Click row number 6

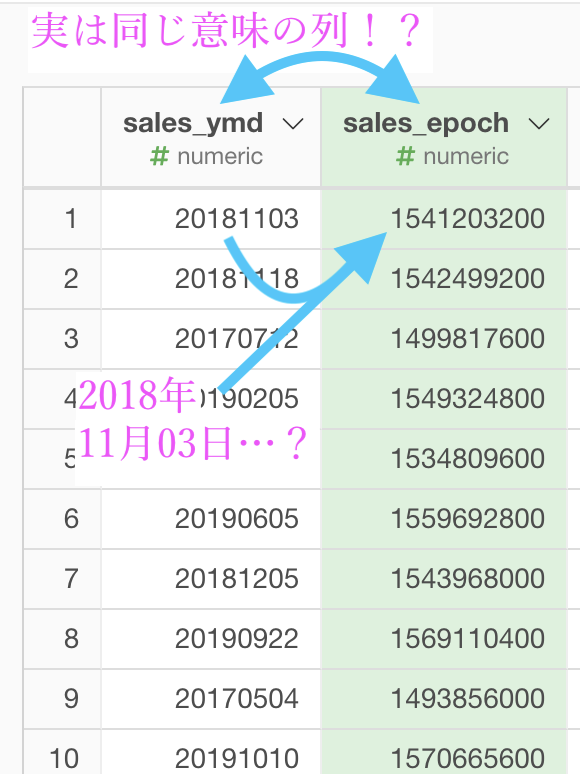coord(71,519)
